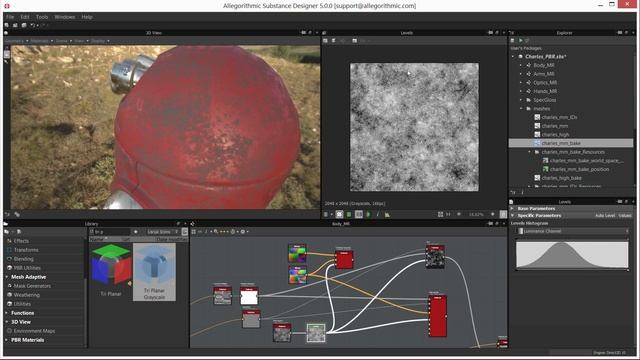The image size is (640, 360).
Task: Toggle the tiling grid icon in 2D view bottom bar
Action: pyautogui.click(x=358, y=214)
